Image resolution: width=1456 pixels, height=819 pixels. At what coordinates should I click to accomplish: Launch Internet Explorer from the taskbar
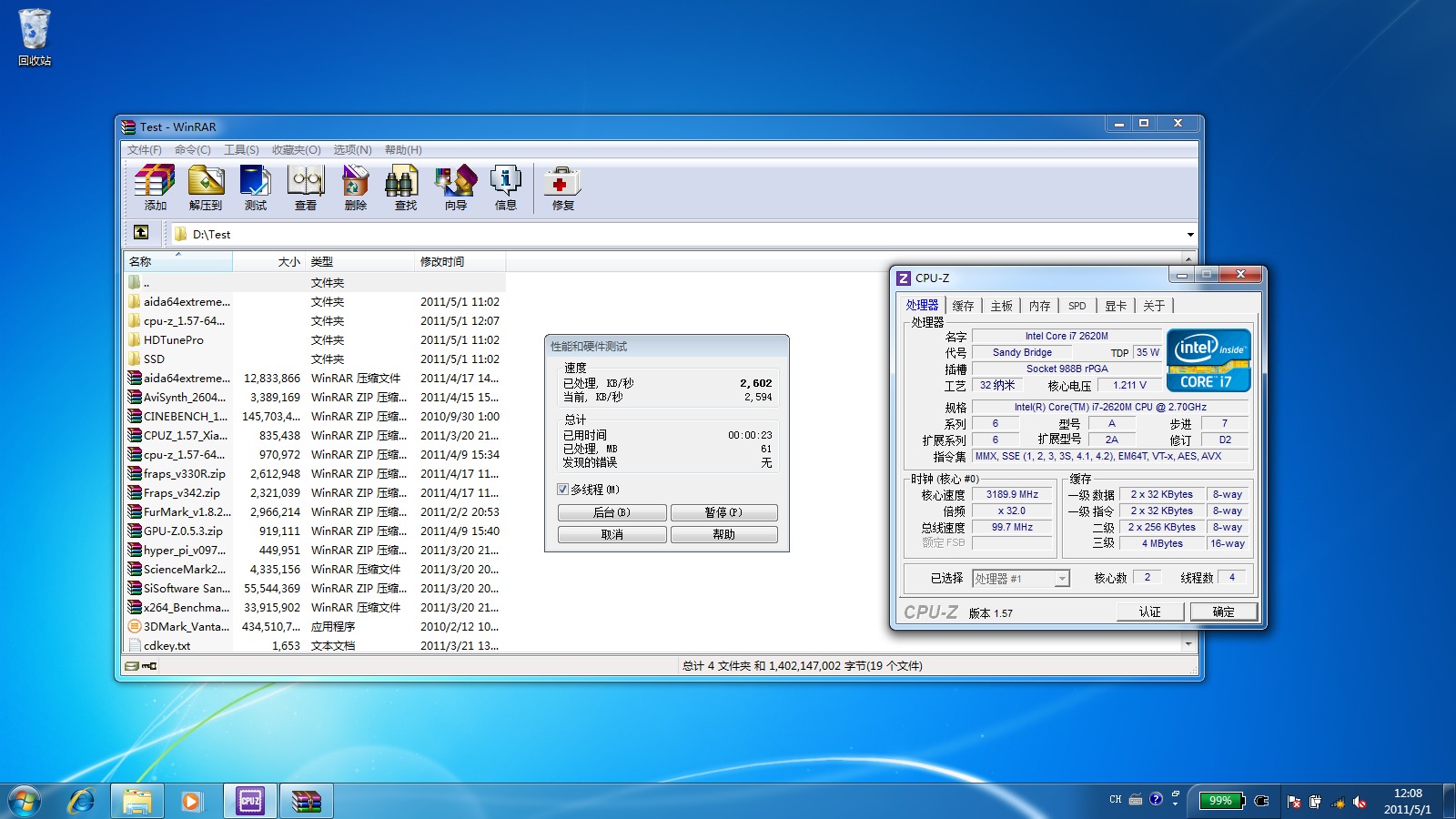(82, 801)
